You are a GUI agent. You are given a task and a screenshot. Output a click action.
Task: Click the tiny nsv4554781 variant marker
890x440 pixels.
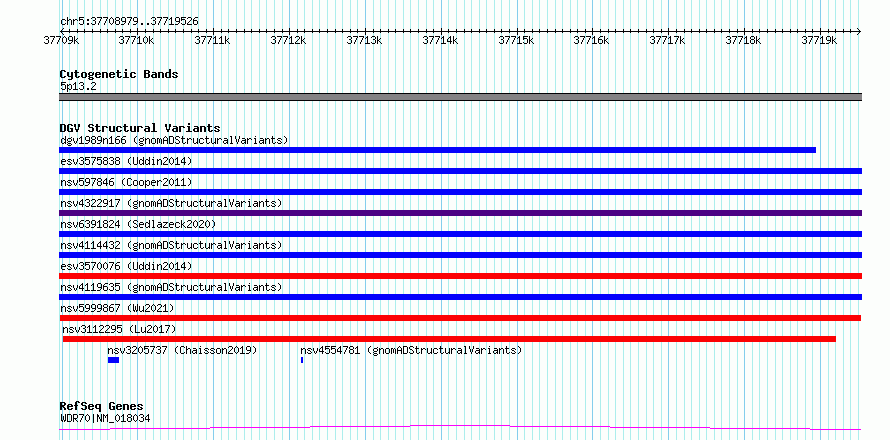pyautogui.click(x=302, y=360)
